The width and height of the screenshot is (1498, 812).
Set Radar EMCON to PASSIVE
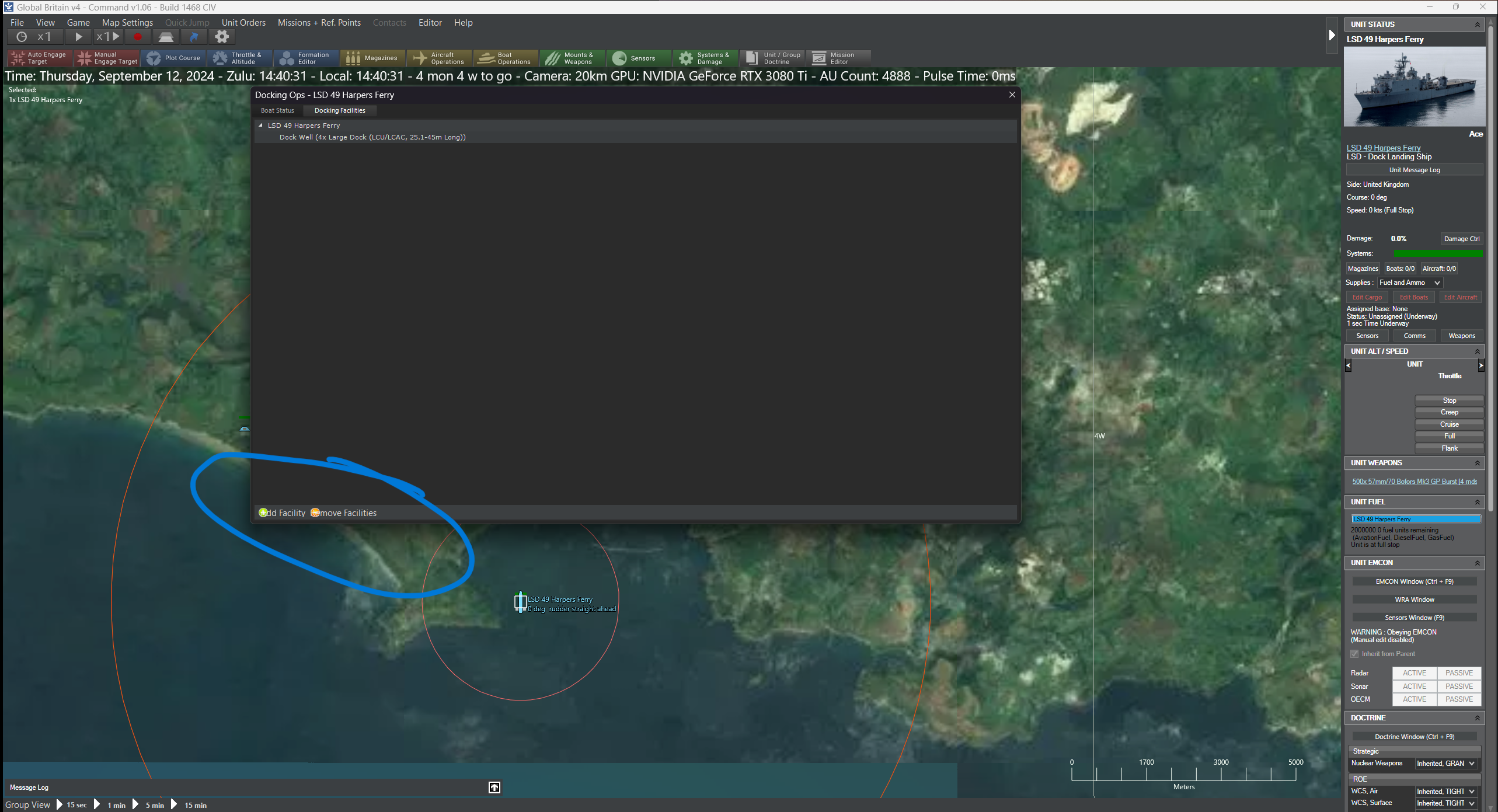pos(1459,673)
